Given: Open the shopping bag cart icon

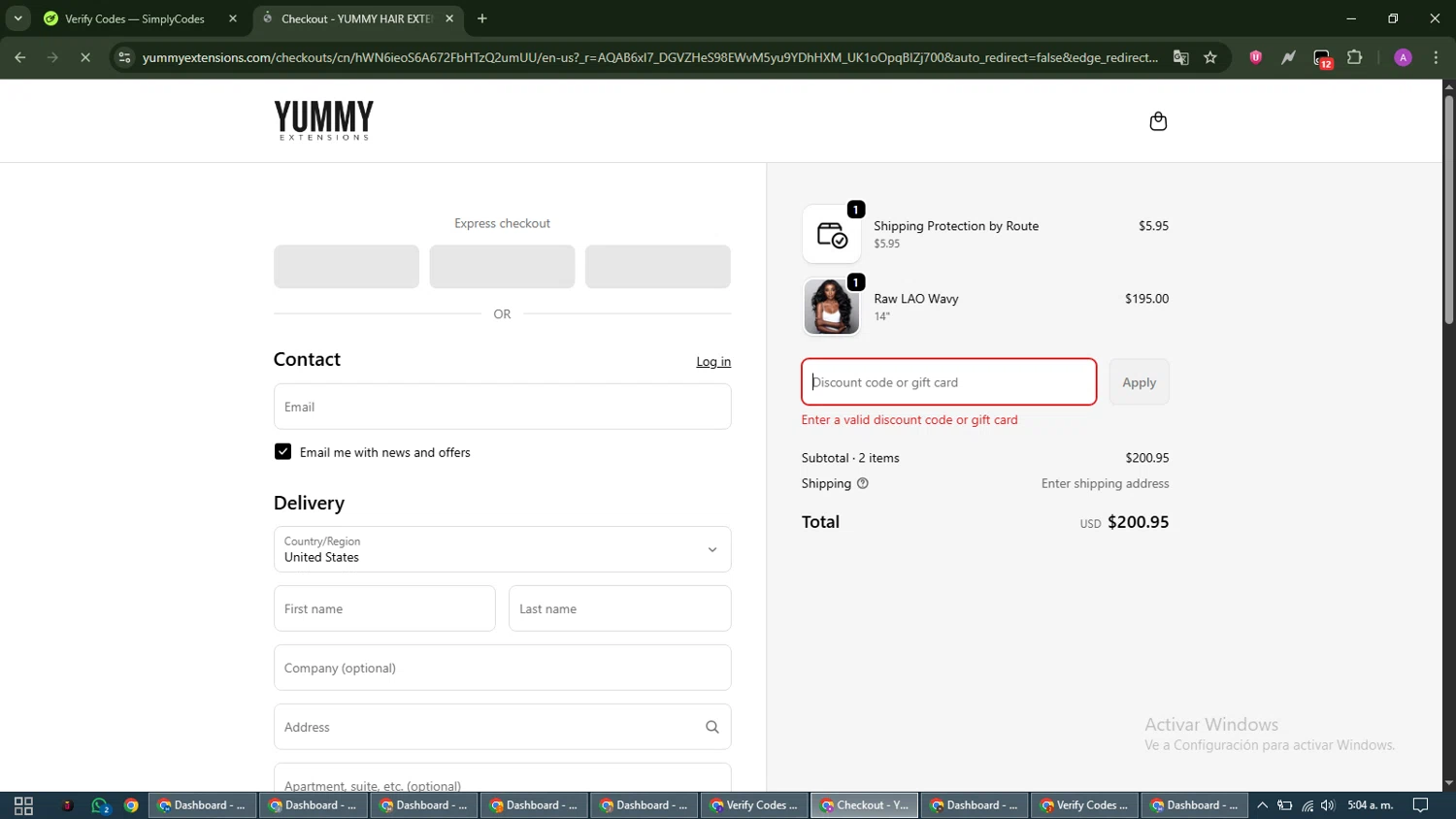Looking at the screenshot, I should pyautogui.click(x=1157, y=121).
